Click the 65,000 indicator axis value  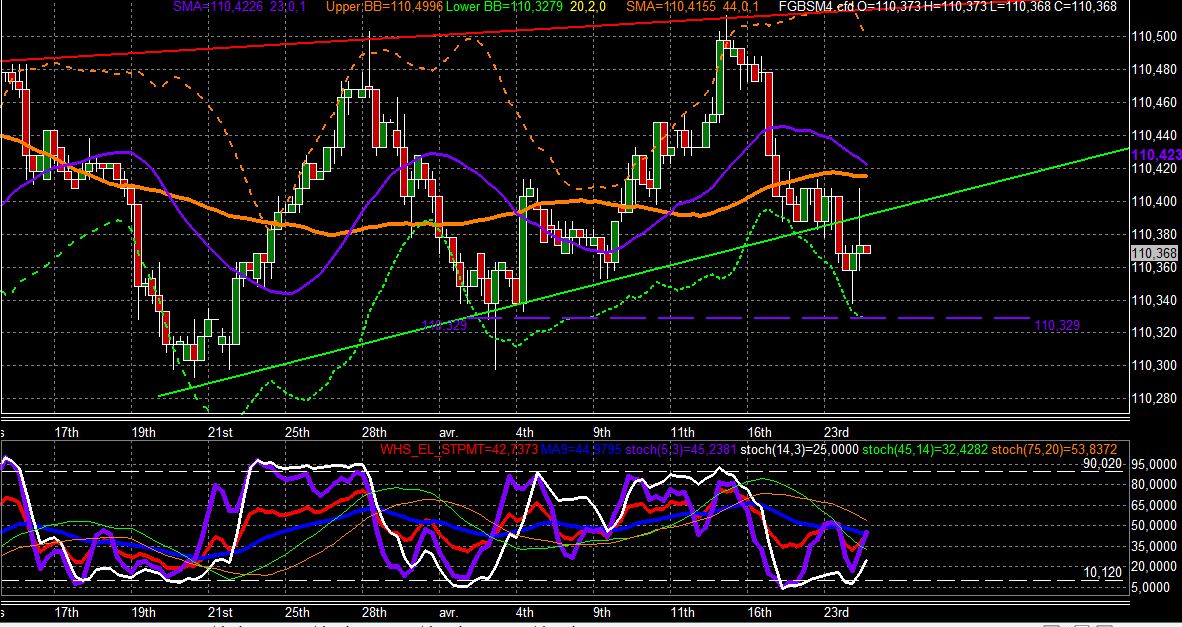pos(1153,505)
